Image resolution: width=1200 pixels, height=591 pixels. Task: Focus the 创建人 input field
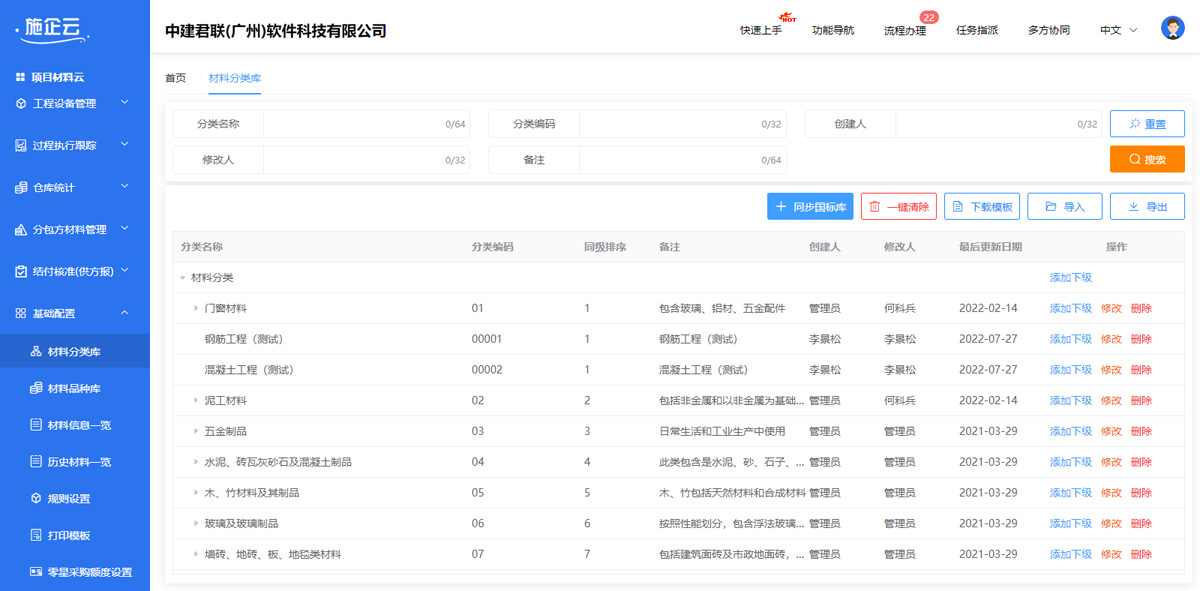pos(998,124)
